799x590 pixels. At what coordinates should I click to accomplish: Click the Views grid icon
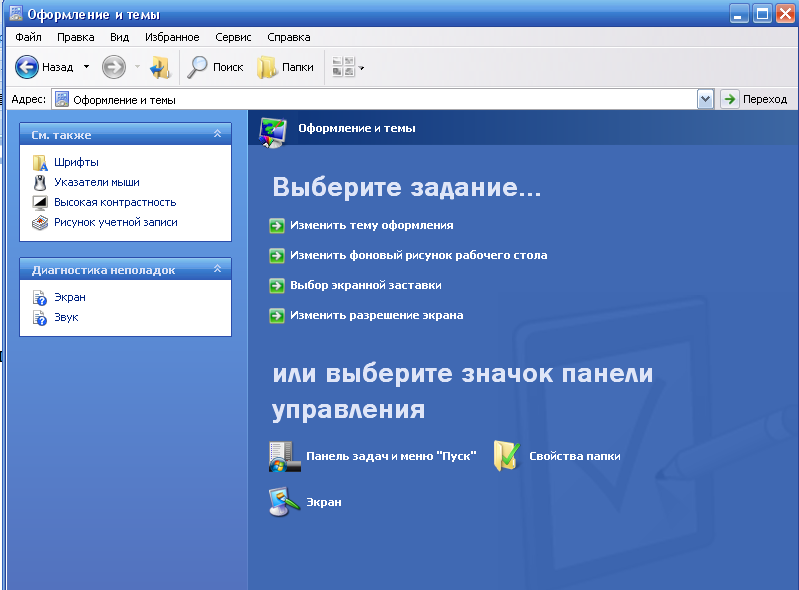(343, 67)
